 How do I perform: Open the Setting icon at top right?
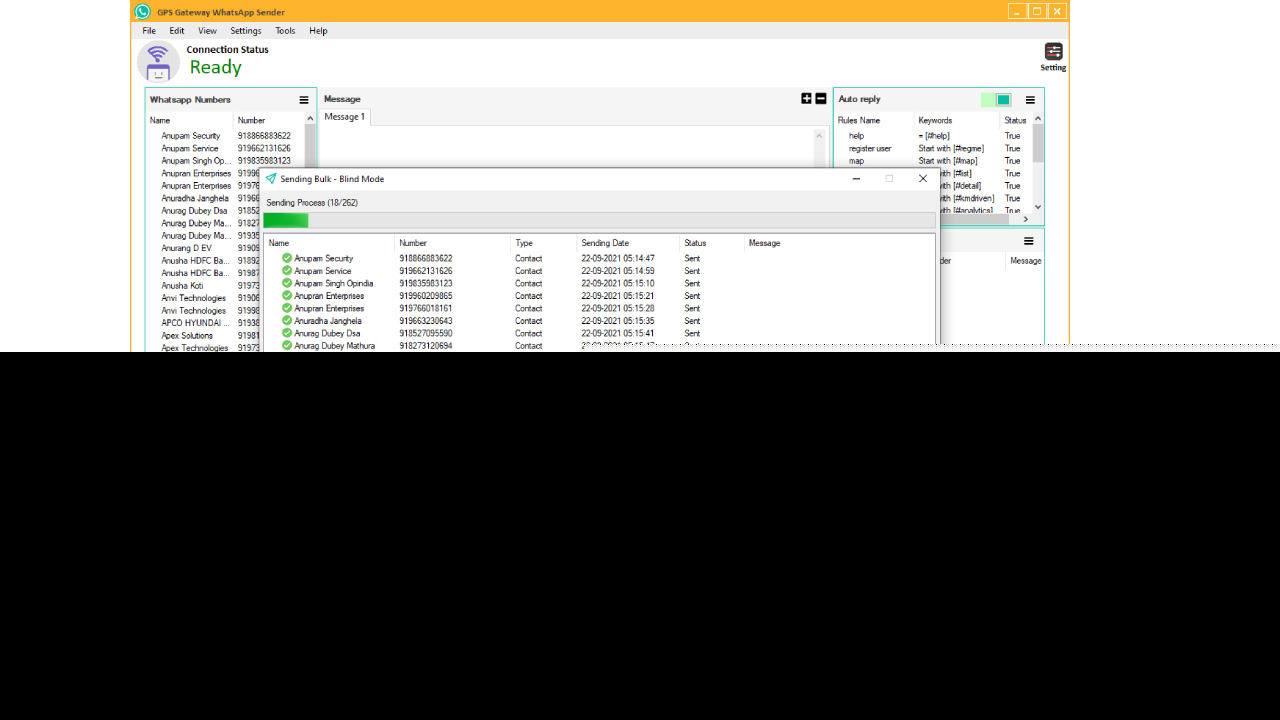click(x=1053, y=52)
